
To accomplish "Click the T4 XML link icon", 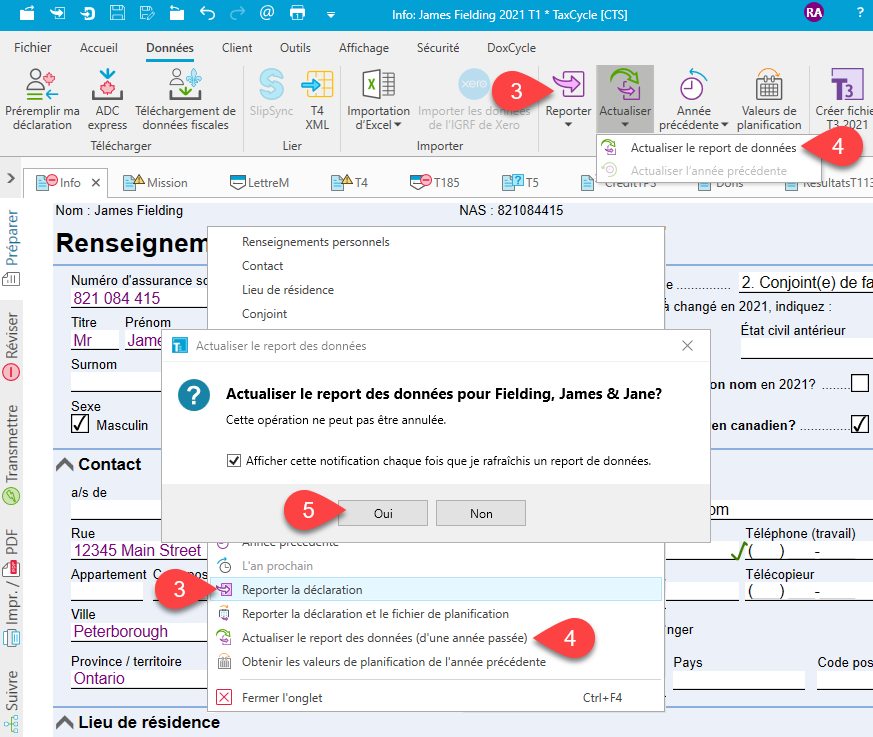I will click(317, 85).
